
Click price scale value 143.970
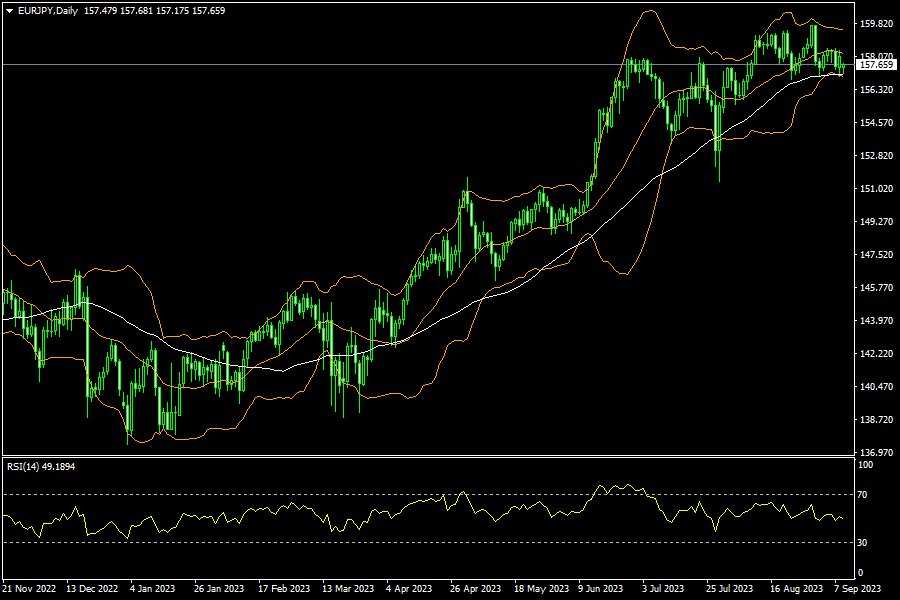[876, 320]
